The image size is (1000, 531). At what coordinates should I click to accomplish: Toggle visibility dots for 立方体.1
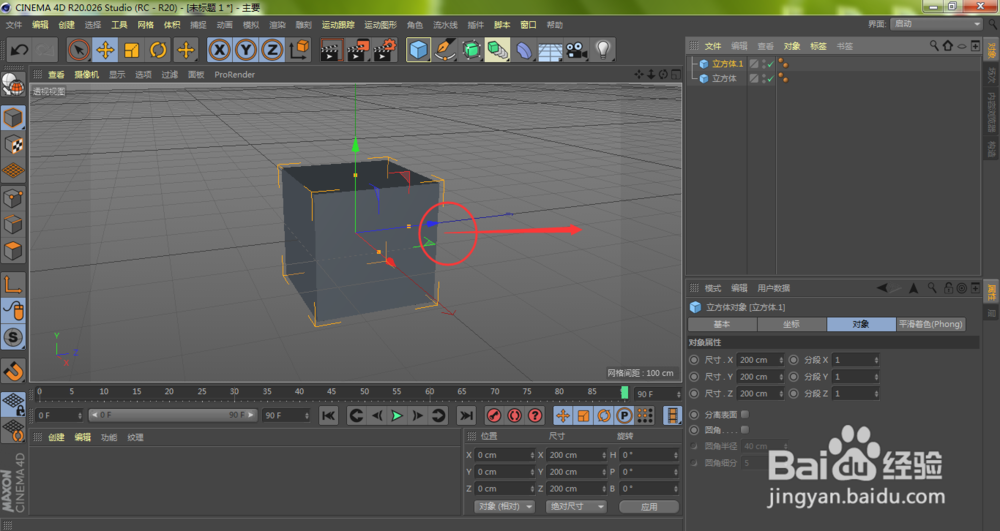pyautogui.click(x=764, y=64)
